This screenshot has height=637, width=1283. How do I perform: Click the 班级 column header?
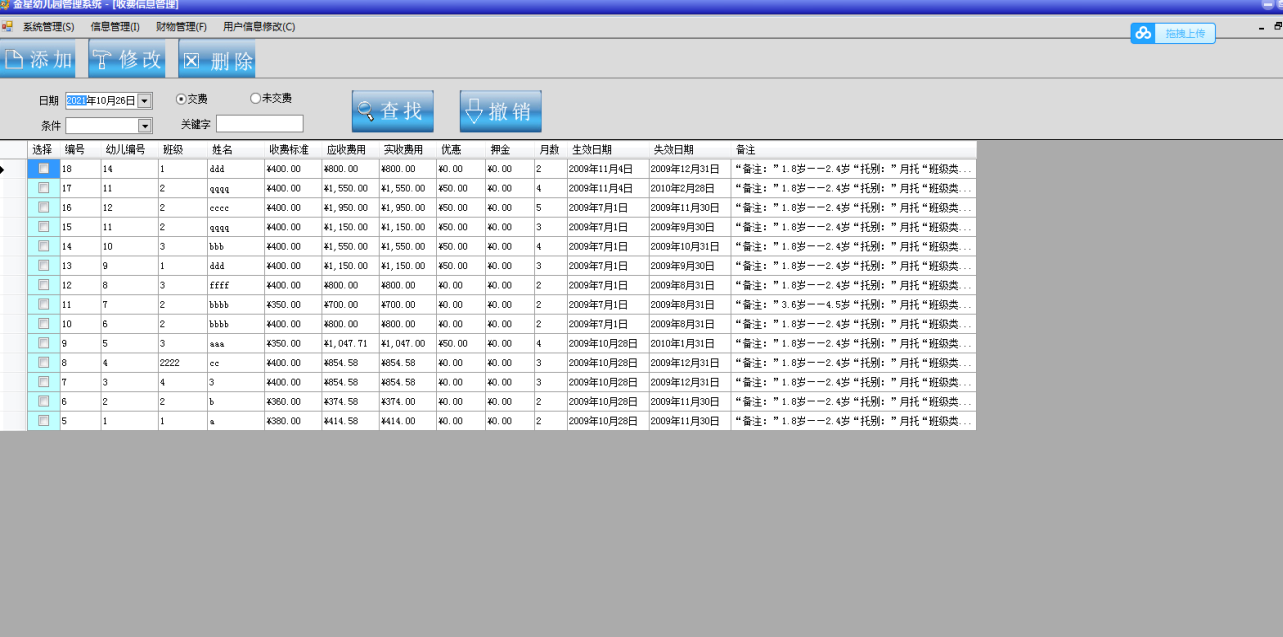(x=183, y=150)
